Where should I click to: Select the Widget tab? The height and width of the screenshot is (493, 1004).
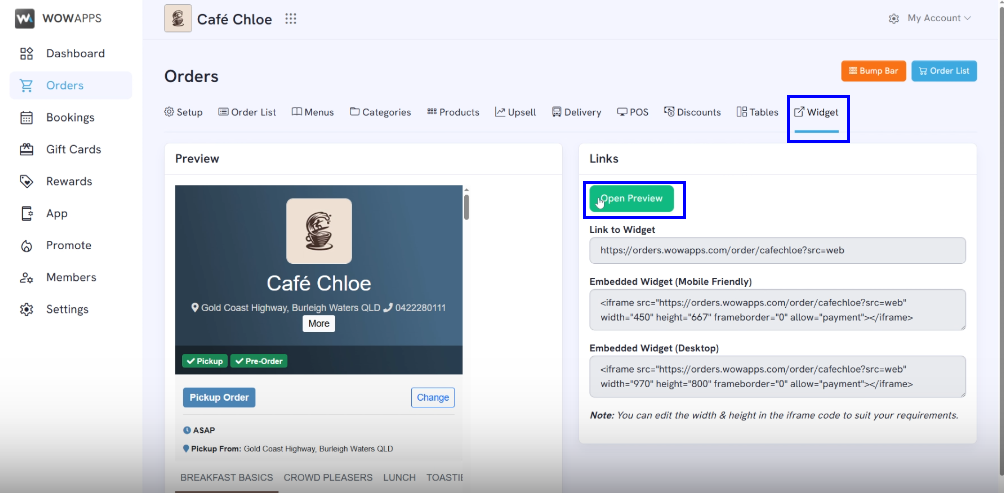[x=816, y=112]
